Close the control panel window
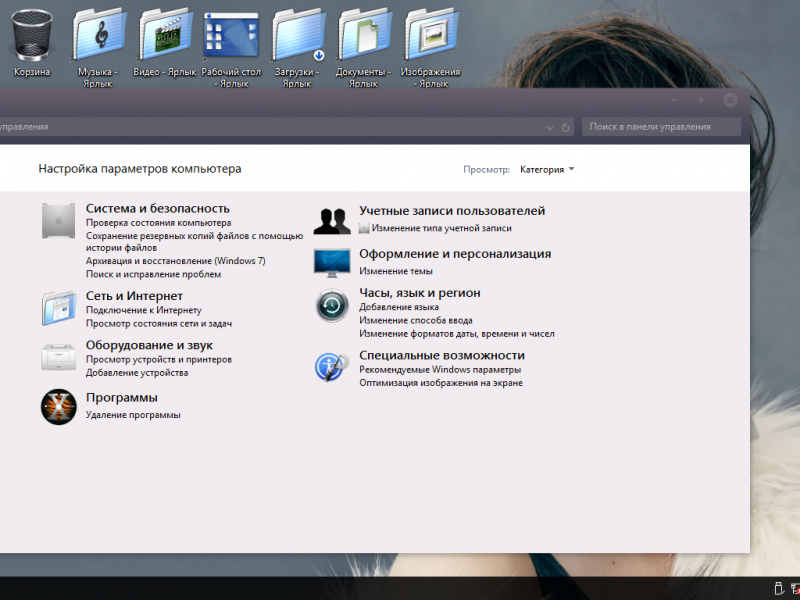800x600 pixels. [x=730, y=100]
